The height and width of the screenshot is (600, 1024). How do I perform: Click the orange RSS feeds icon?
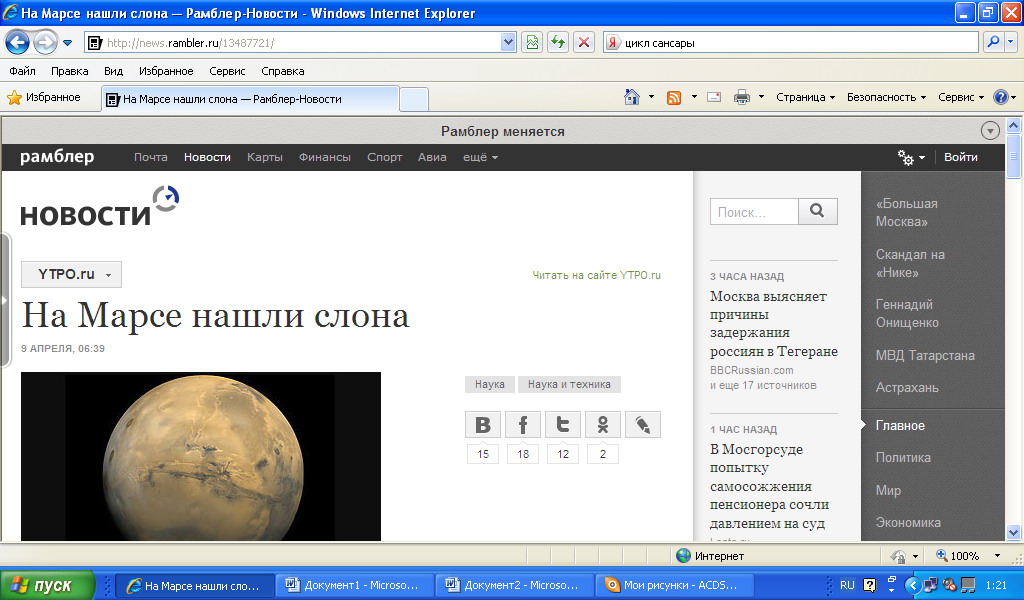pos(673,97)
